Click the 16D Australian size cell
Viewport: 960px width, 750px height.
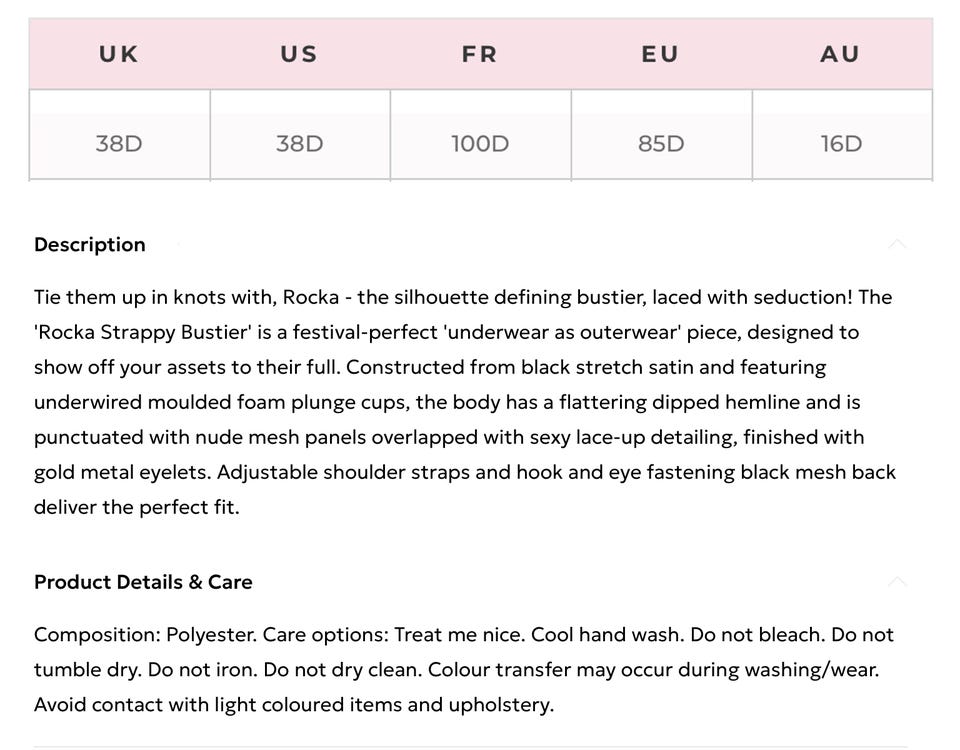point(841,144)
